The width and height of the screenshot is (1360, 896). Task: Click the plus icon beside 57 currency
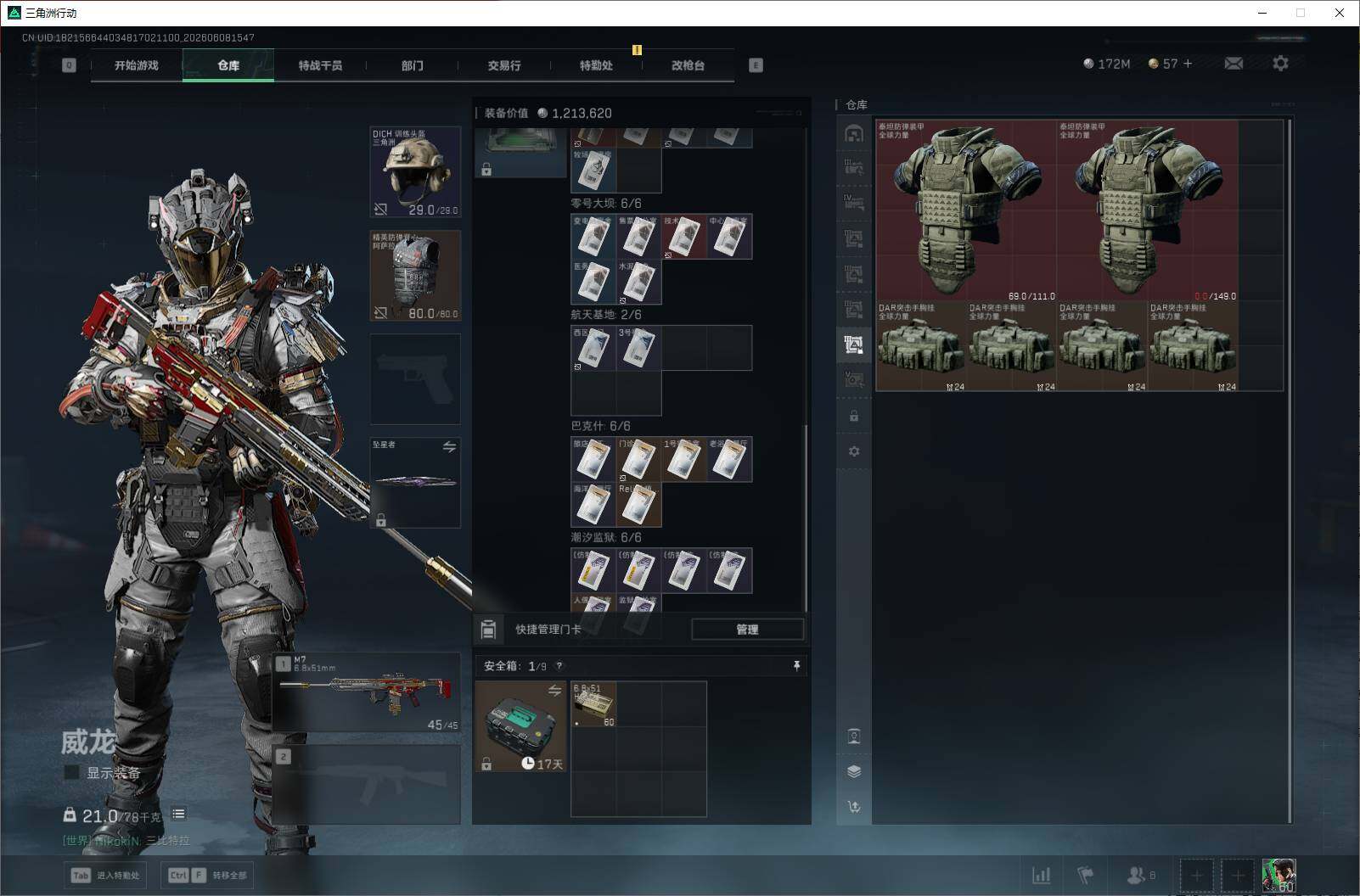pyautogui.click(x=1188, y=64)
